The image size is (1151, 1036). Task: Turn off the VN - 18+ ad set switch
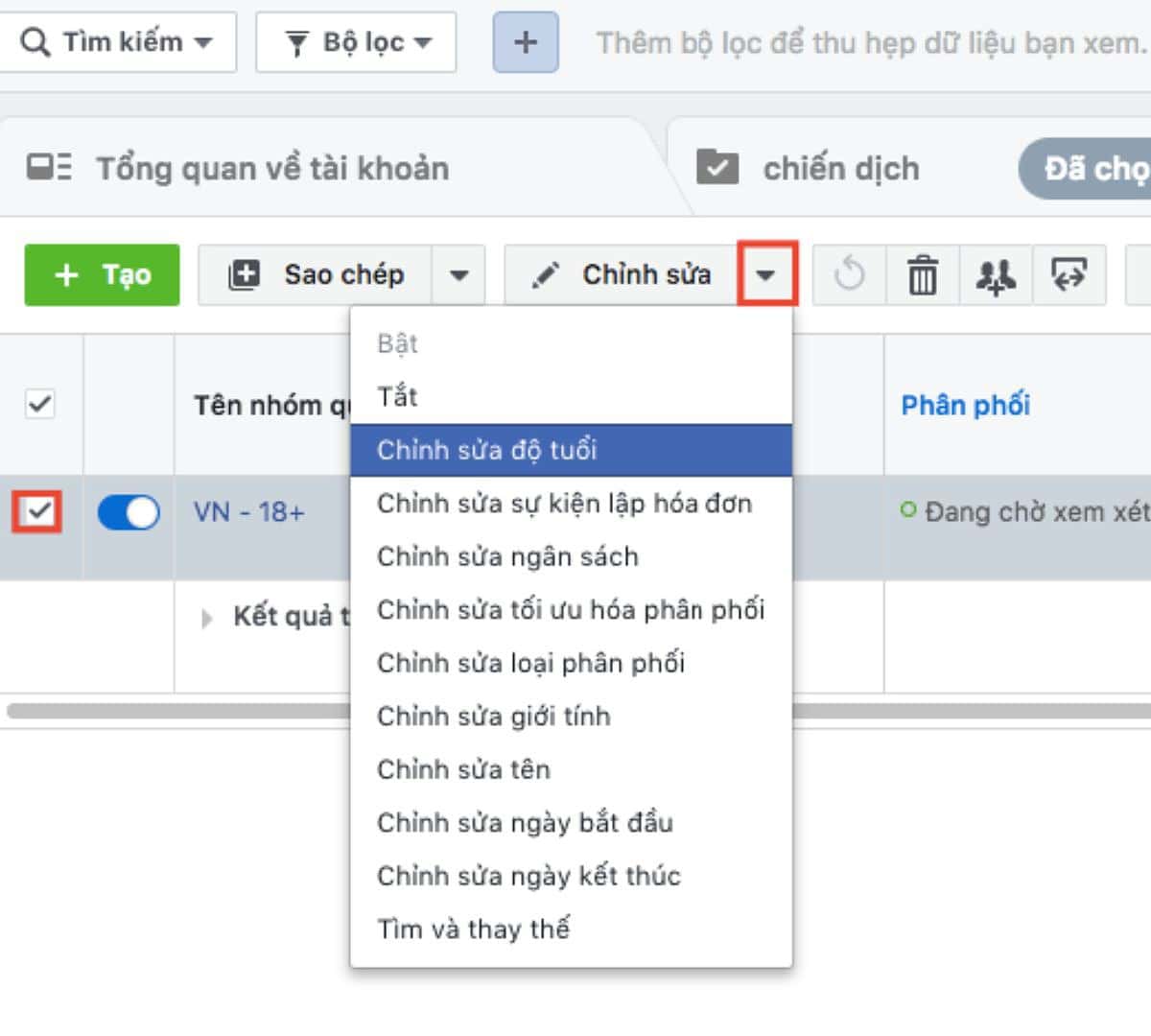tap(129, 512)
